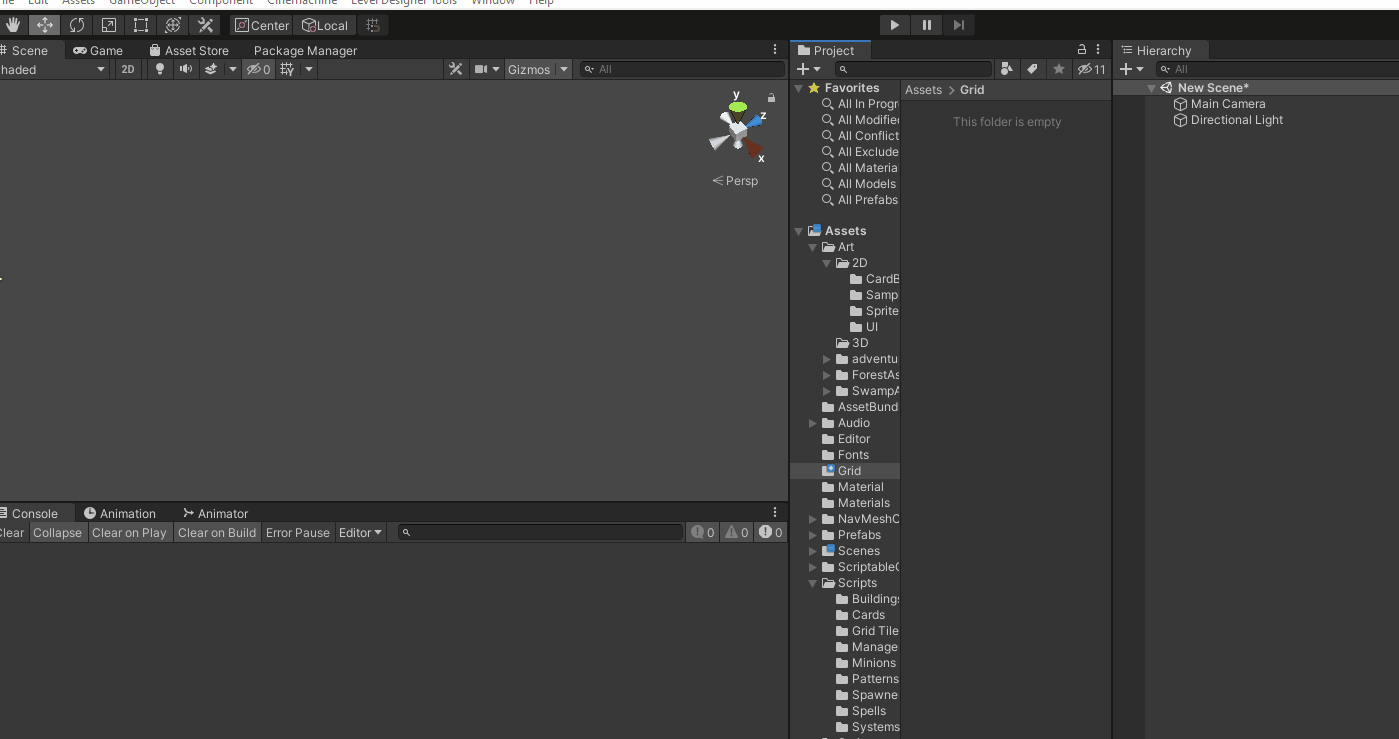The image size is (1399, 739).
Task: Open the Gizmos dropdown arrow
Action: point(564,69)
